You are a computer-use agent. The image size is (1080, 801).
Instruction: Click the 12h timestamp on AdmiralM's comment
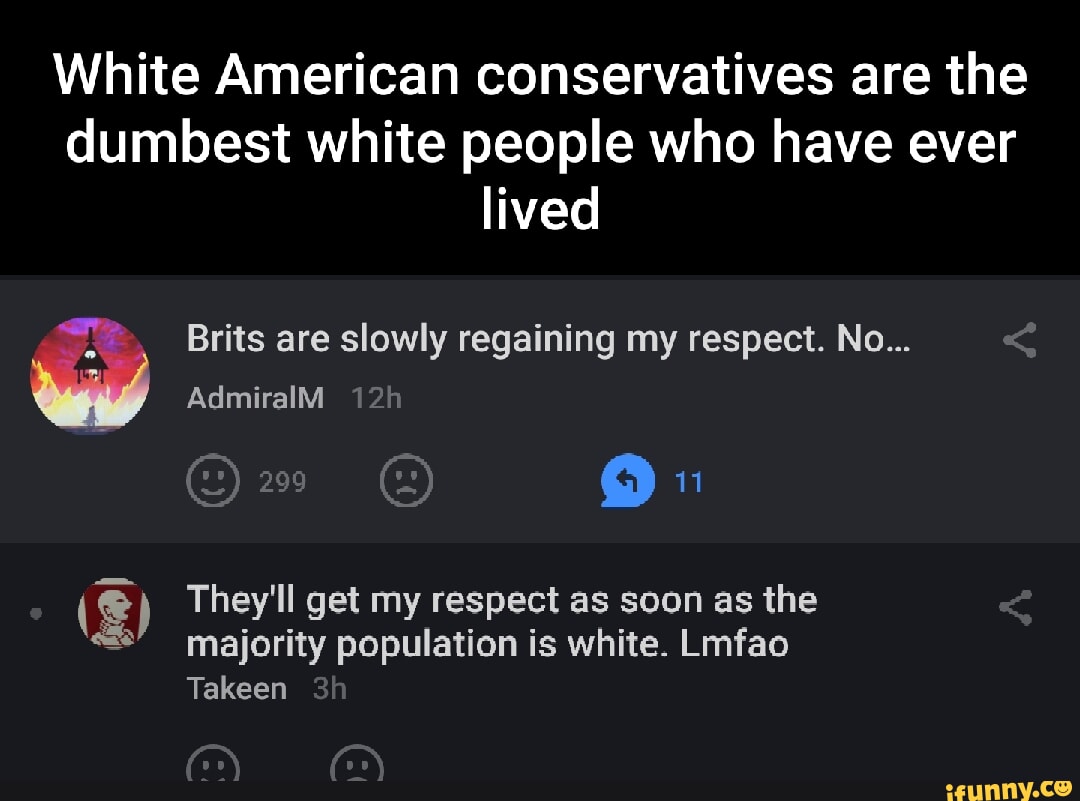pyautogui.click(x=376, y=398)
